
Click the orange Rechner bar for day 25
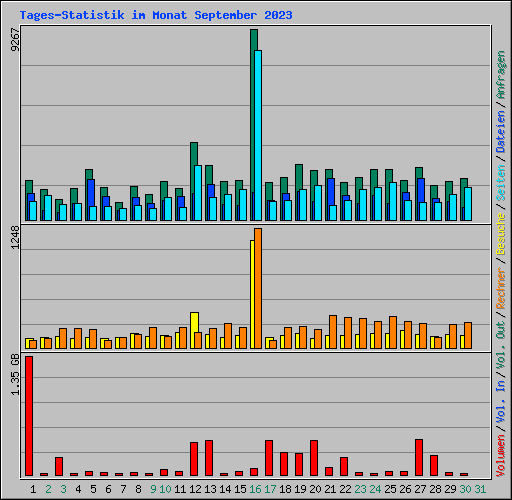[x=393, y=332]
